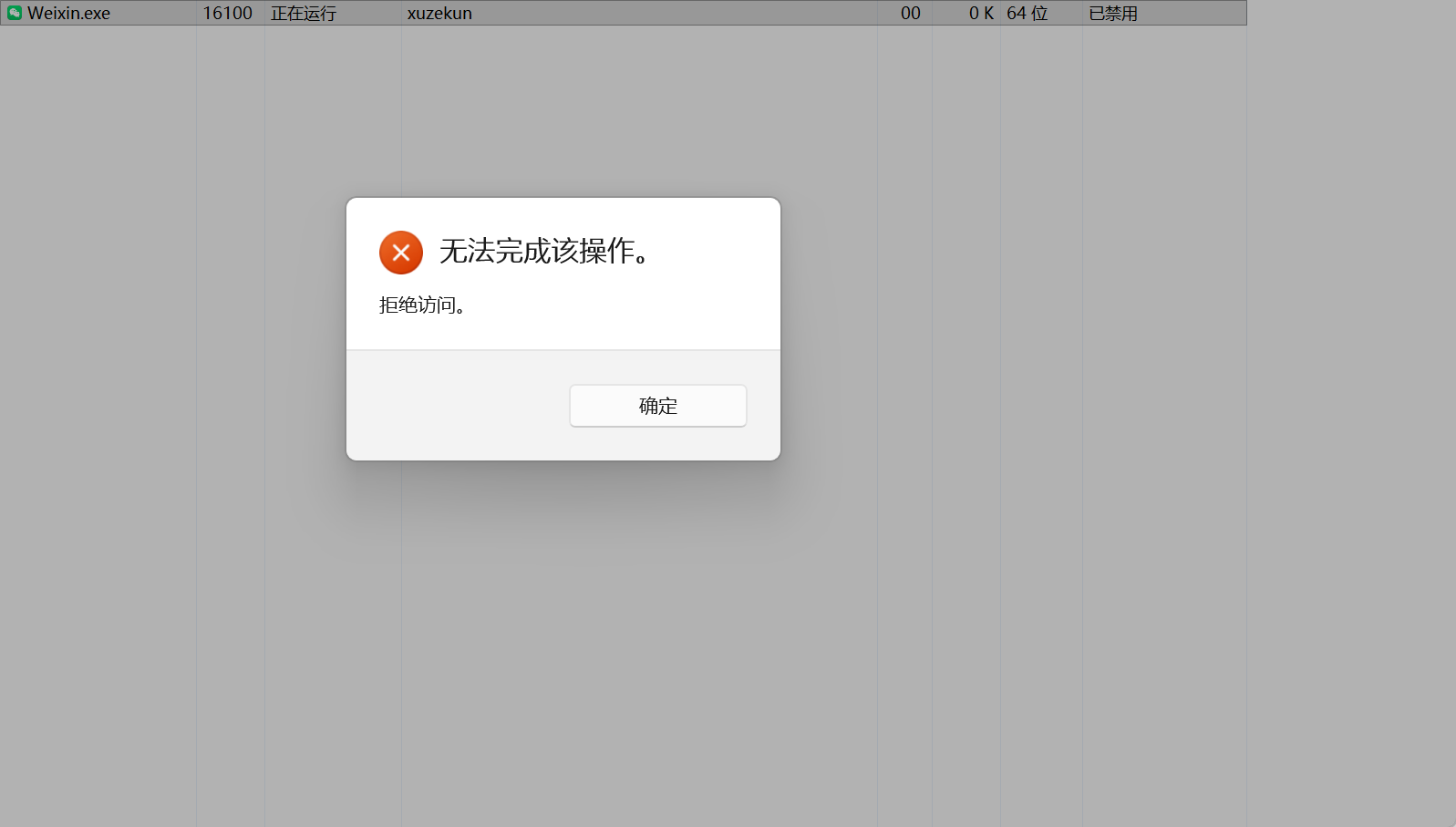The height and width of the screenshot is (827, 1456).
Task: Click the 确定 button in the error dialog
Action: pyautogui.click(x=657, y=406)
